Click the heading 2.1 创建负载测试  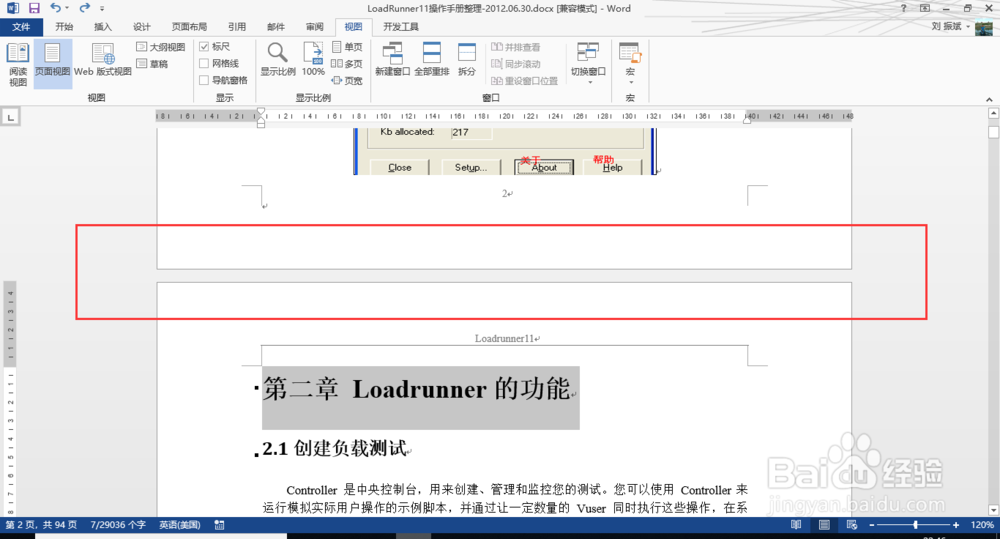[335, 448]
